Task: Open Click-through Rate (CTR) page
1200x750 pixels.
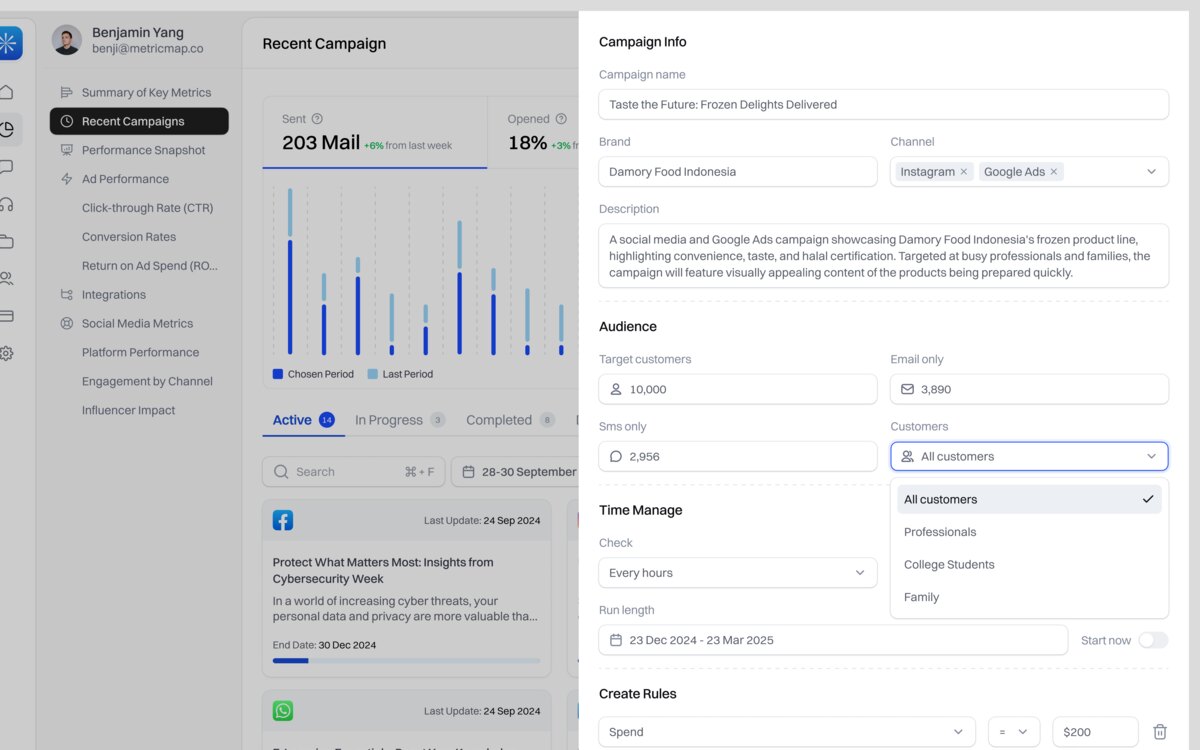Action: [x=147, y=208]
